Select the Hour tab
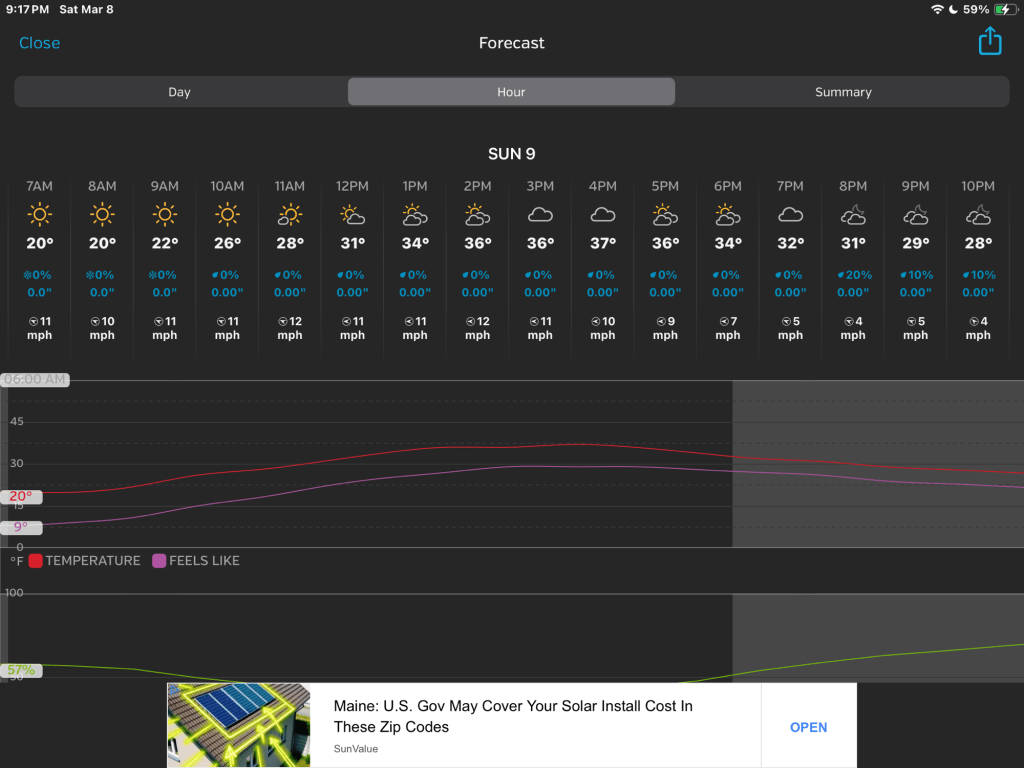 click(511, 92)
